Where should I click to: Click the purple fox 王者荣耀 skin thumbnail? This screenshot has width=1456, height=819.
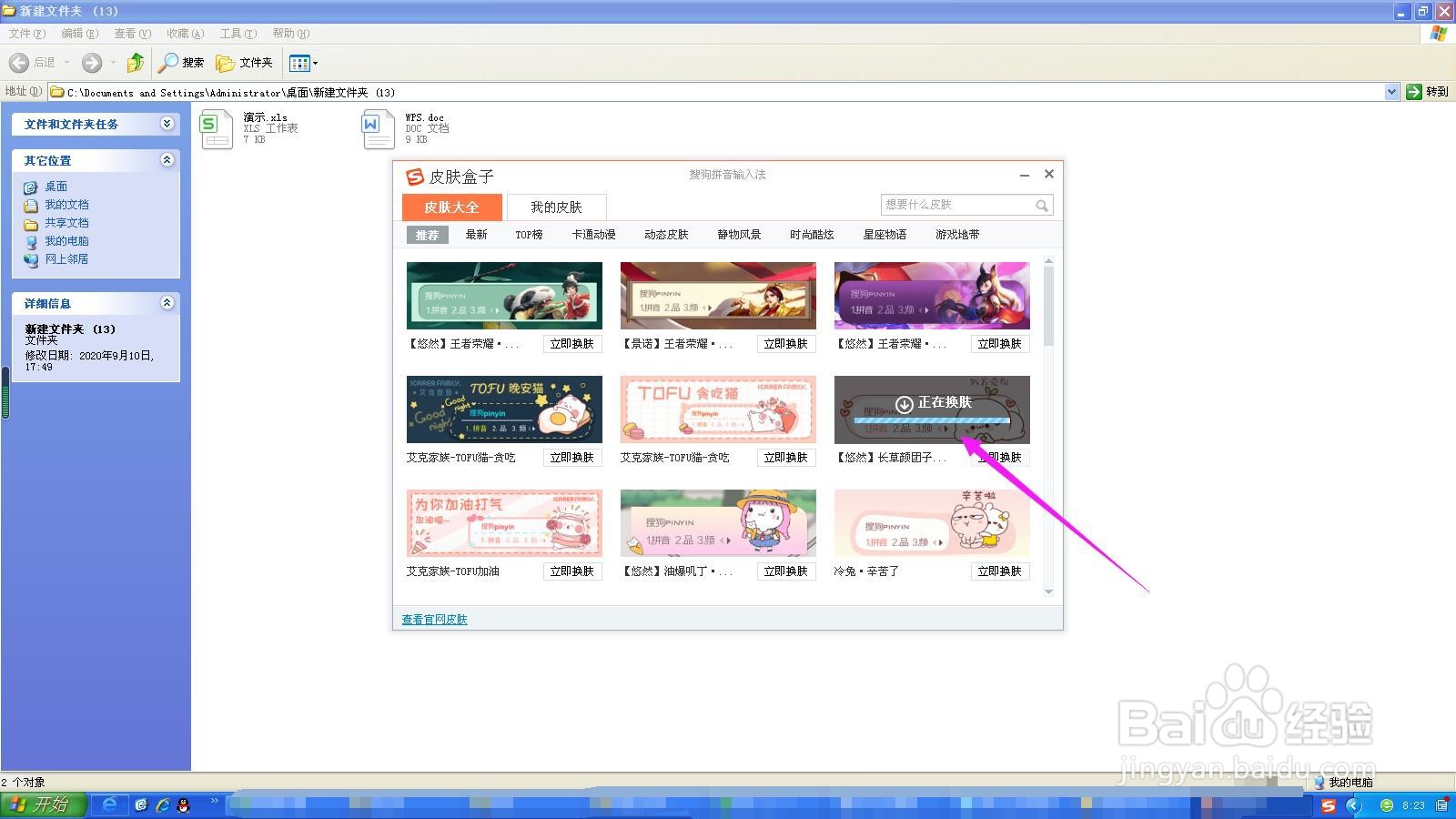pyautogui.click(x=932, y=296)
